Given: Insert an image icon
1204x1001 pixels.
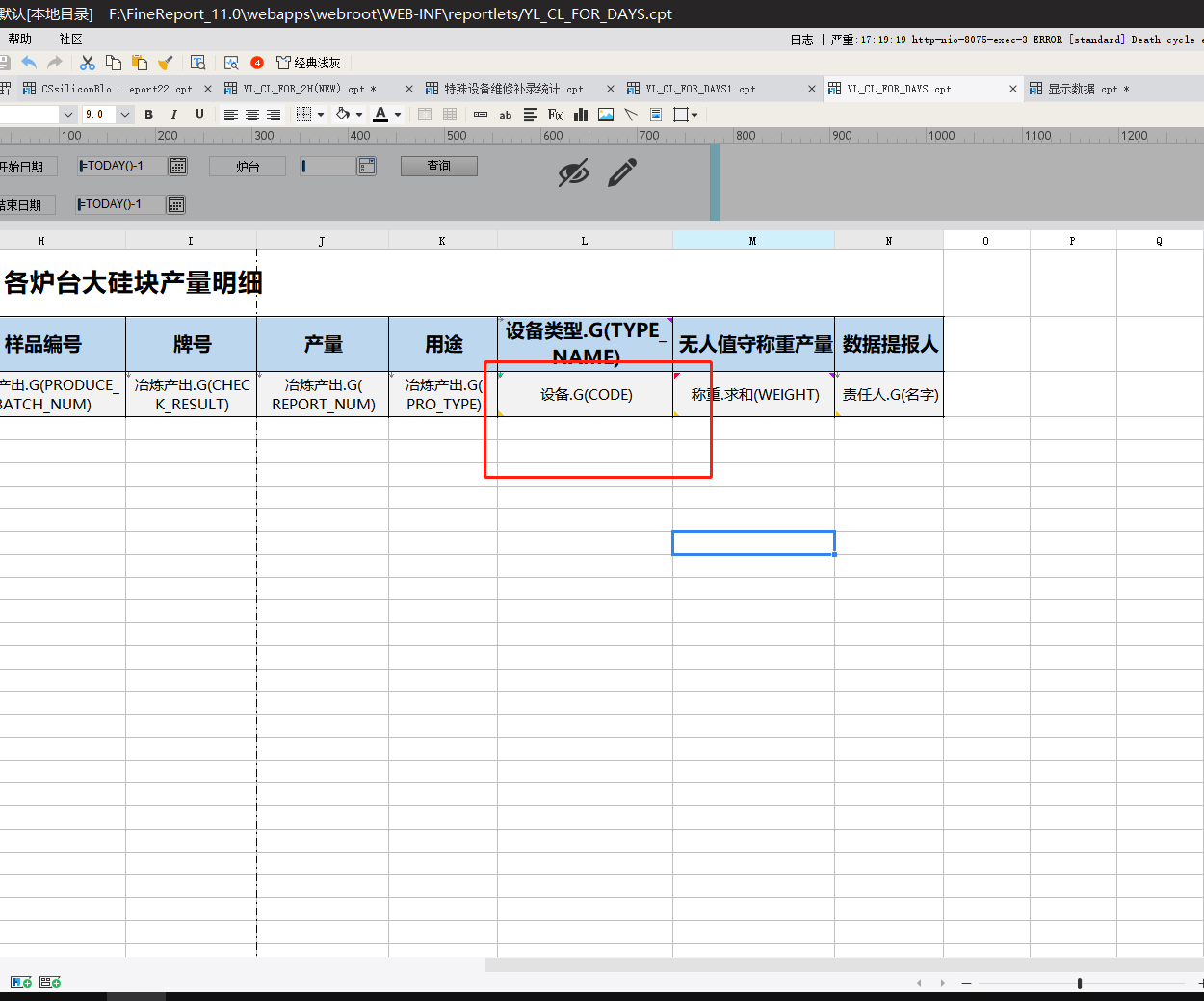Looking at the screenshot, I should pos(606,115).
